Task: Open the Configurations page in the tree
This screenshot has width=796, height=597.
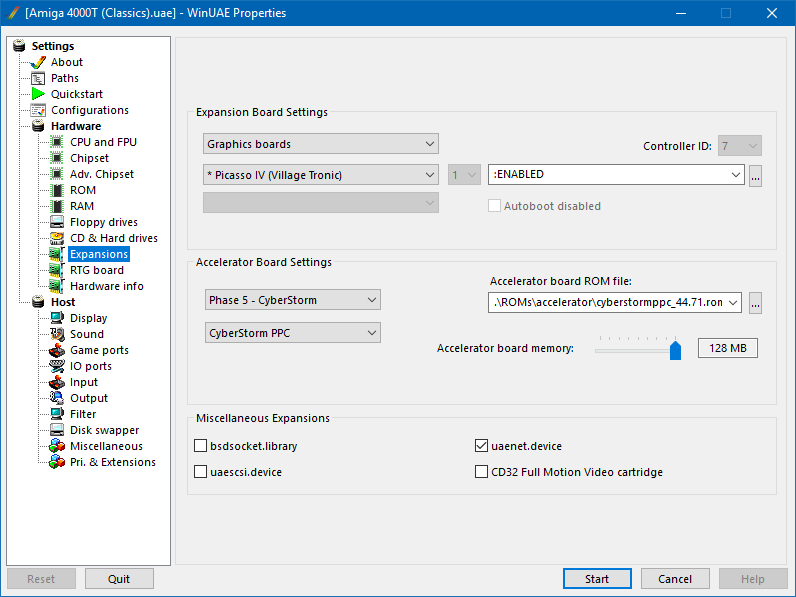Action: (x=89, y=110)
